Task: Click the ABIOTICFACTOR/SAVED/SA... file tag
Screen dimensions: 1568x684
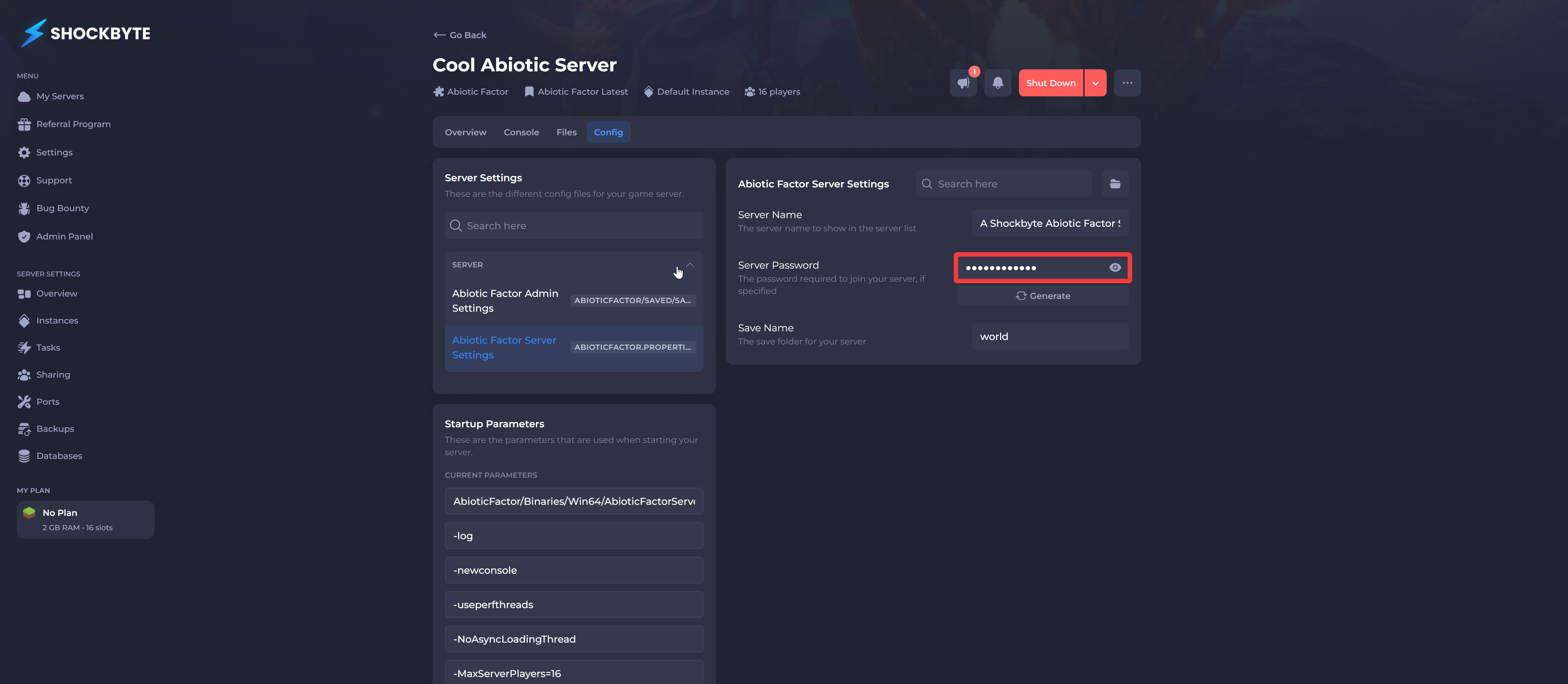Action: tap(633, 301)
